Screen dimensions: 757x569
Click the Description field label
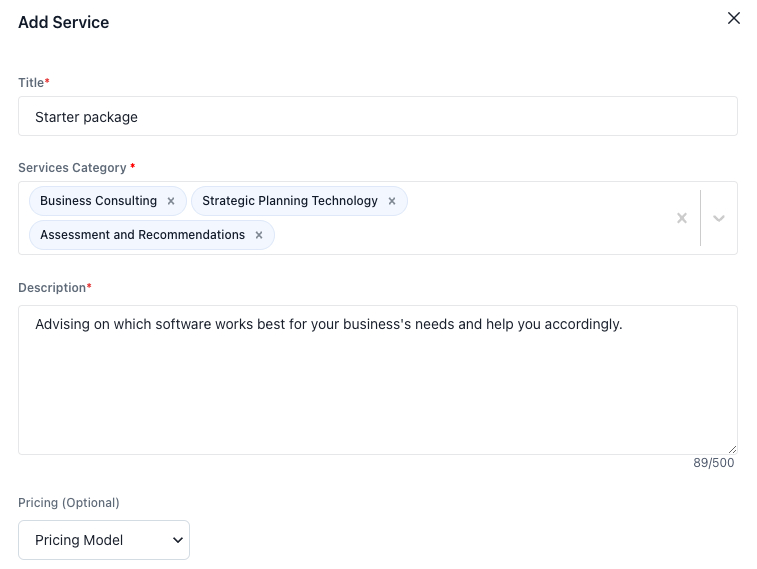coord(52,288)
